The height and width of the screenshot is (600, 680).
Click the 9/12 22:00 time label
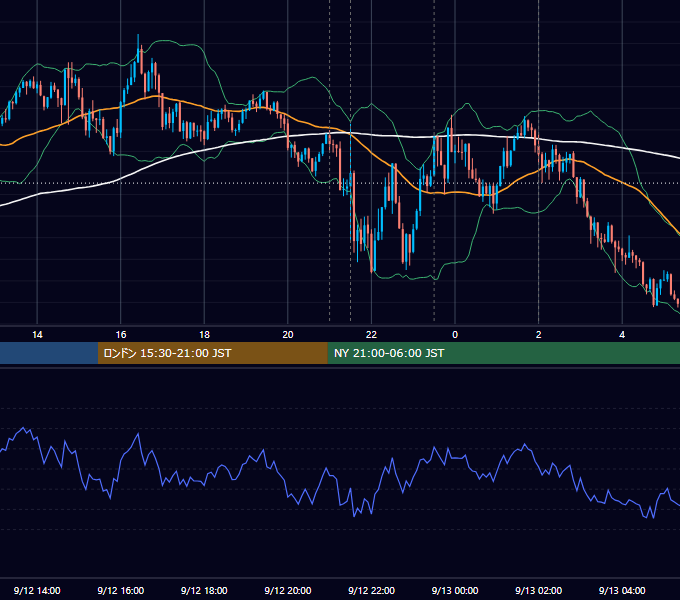[x=372, y=590]
